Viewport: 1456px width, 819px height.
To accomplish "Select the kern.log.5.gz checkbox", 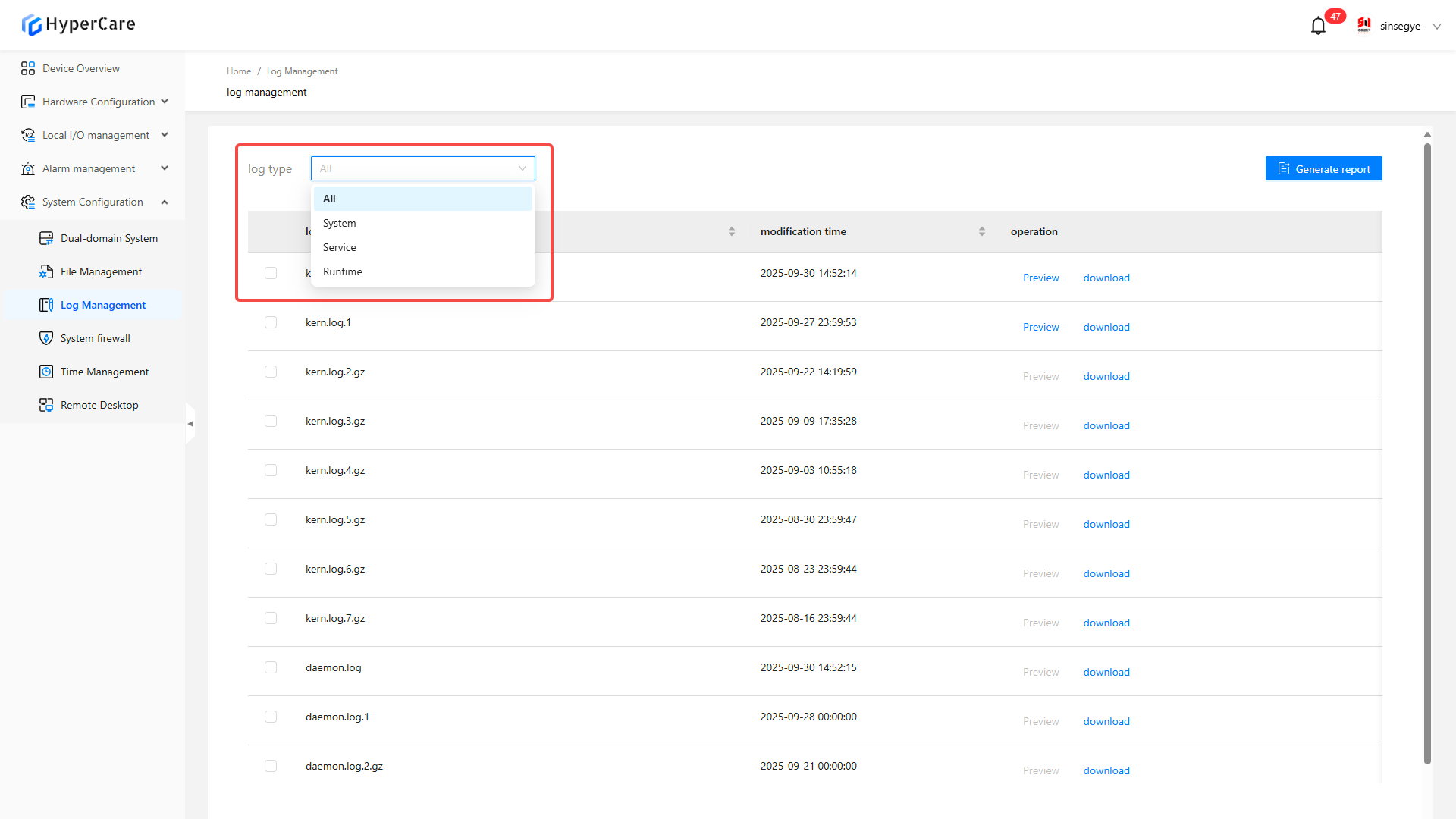I will 271,519.
